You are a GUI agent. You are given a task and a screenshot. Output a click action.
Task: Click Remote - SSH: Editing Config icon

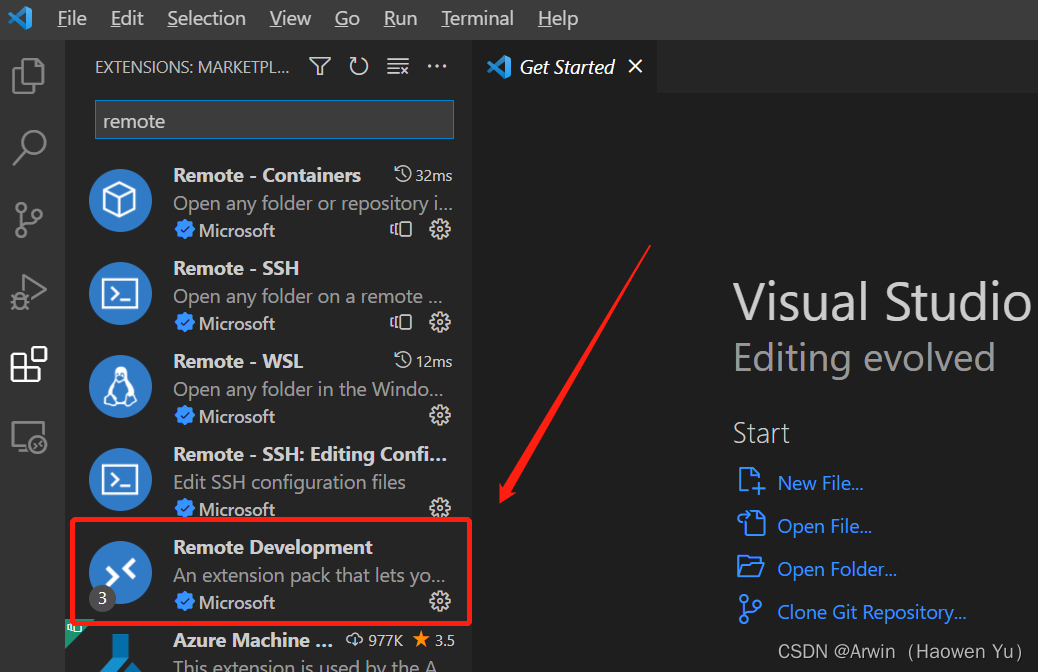120,479
